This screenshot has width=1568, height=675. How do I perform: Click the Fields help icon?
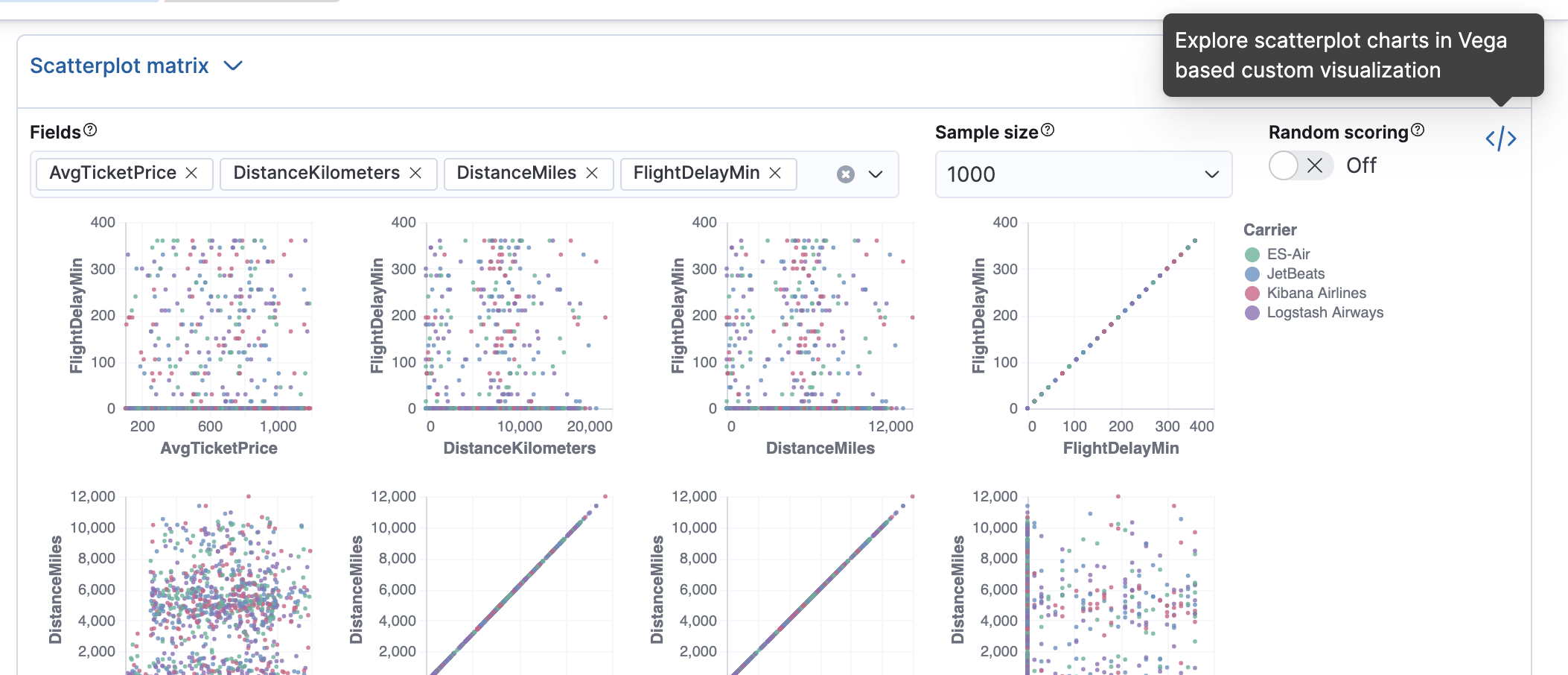91,130
